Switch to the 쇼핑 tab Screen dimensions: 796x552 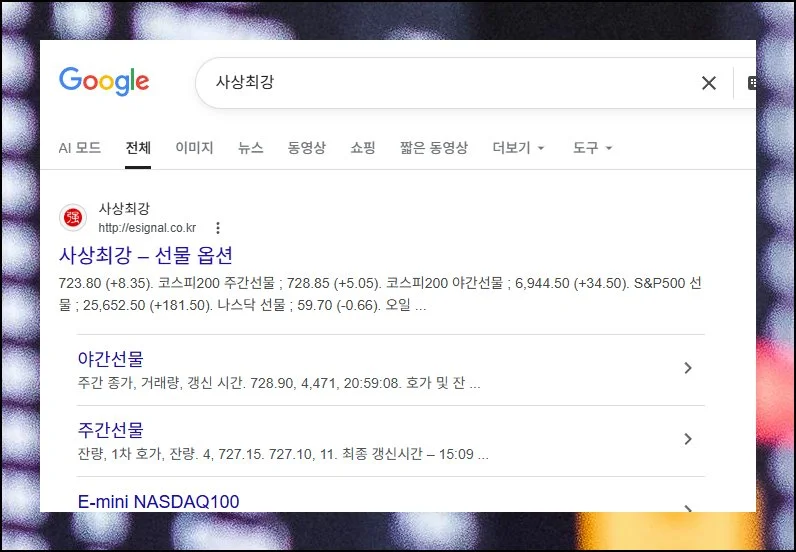(362, 148)
